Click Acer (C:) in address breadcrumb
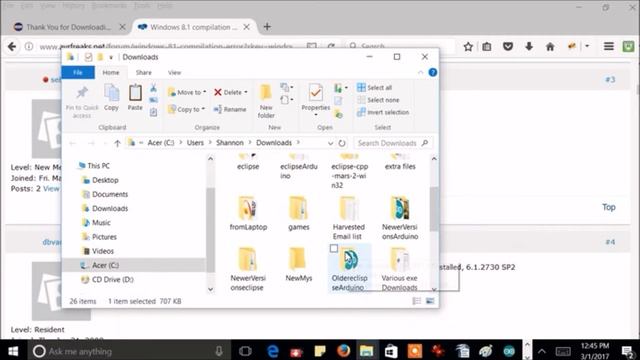This screenshot has width=640, height=360. pos(161,143)
